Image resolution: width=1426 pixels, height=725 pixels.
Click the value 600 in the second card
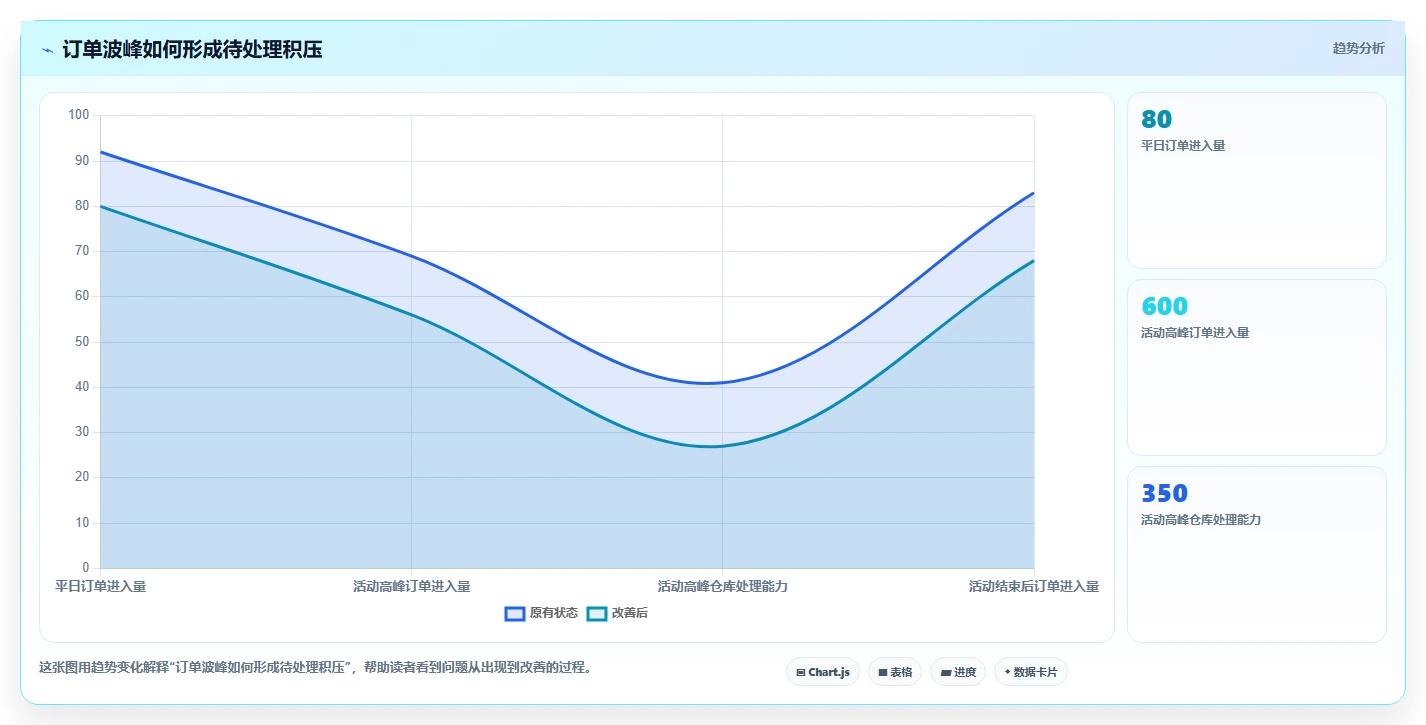pyautogui.click(x=1164, y=306)
